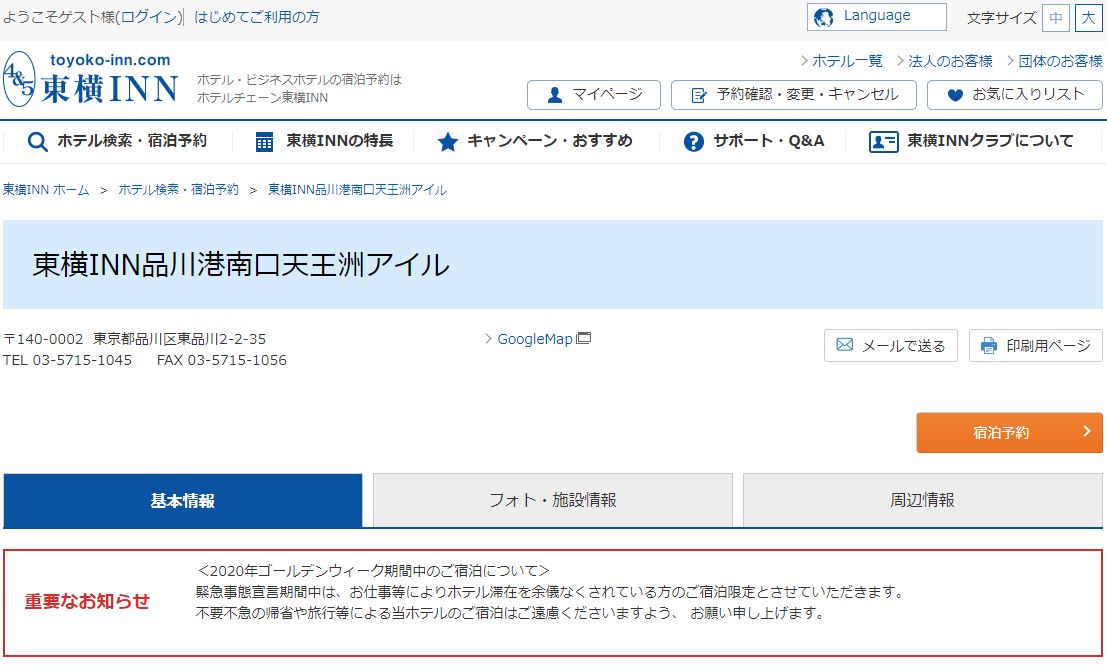Select 東横INNクラブについて menu

click(x=971, y=141)
